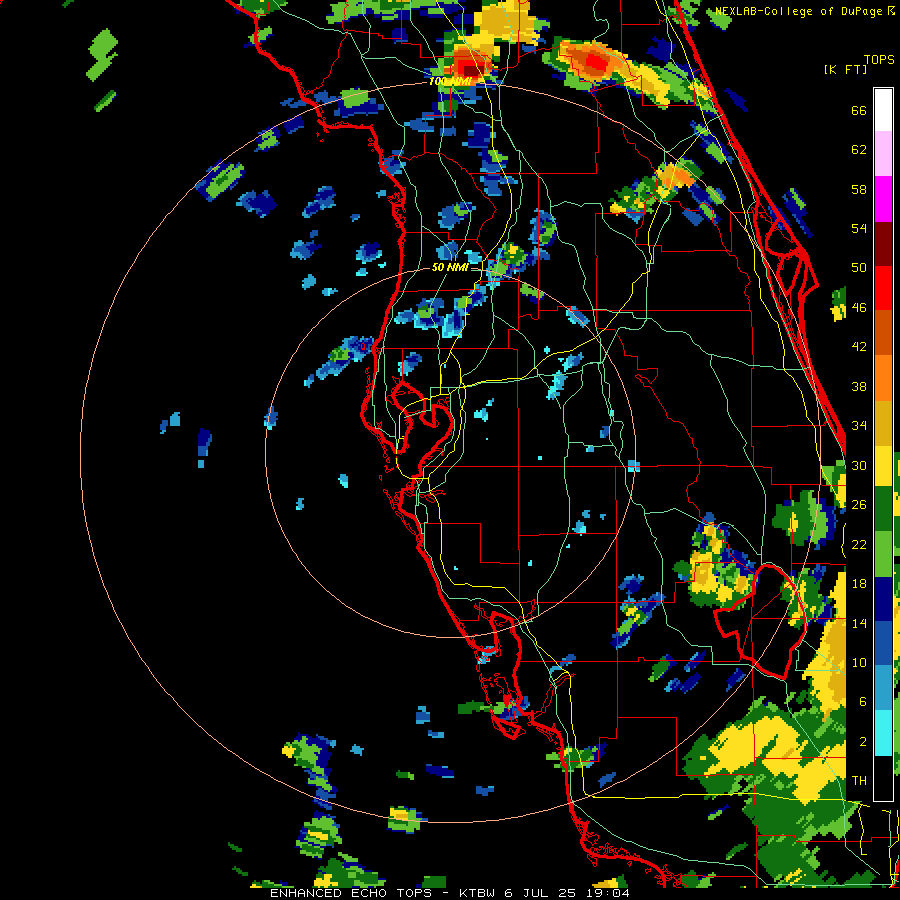Screen dimensions: 900x900
Task: Click the 38 legend value
Action: pyautogui.click(x=859, y=386)
